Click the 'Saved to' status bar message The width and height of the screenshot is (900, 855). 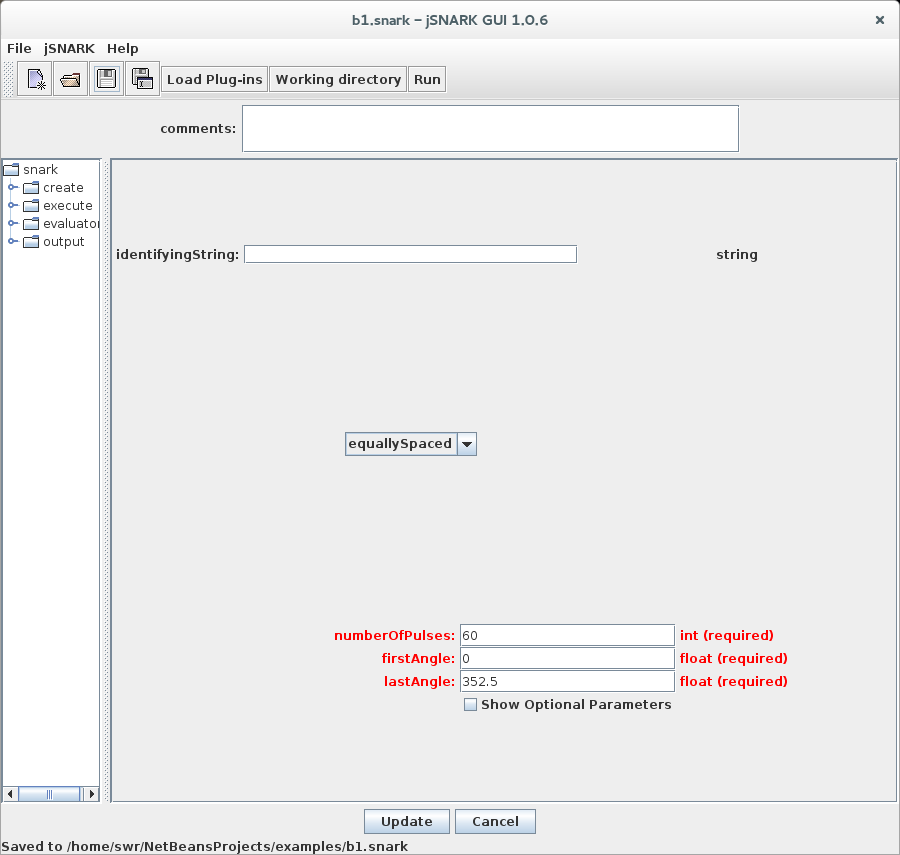coord(205,846)
